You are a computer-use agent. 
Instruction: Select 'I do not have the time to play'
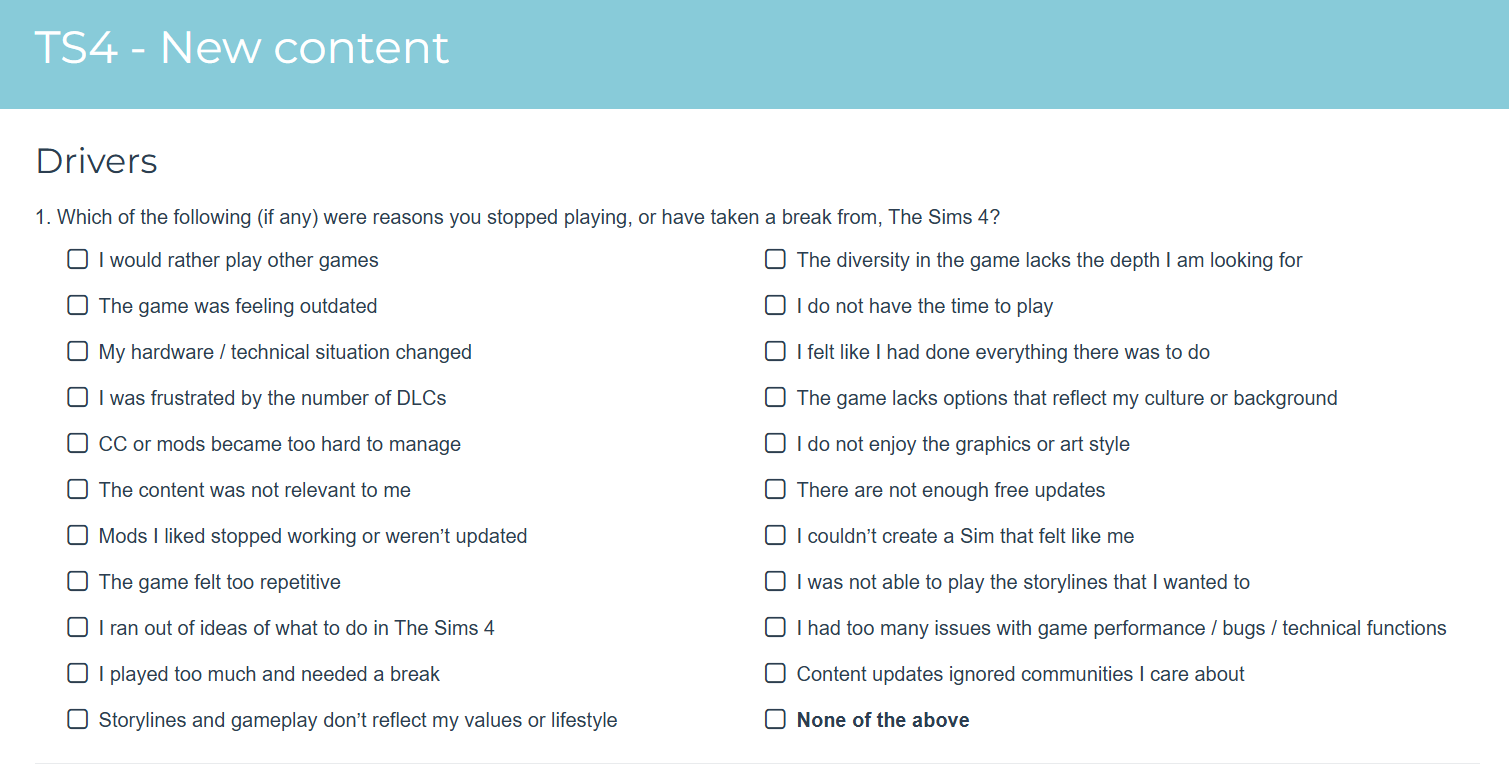pos(775,306)
